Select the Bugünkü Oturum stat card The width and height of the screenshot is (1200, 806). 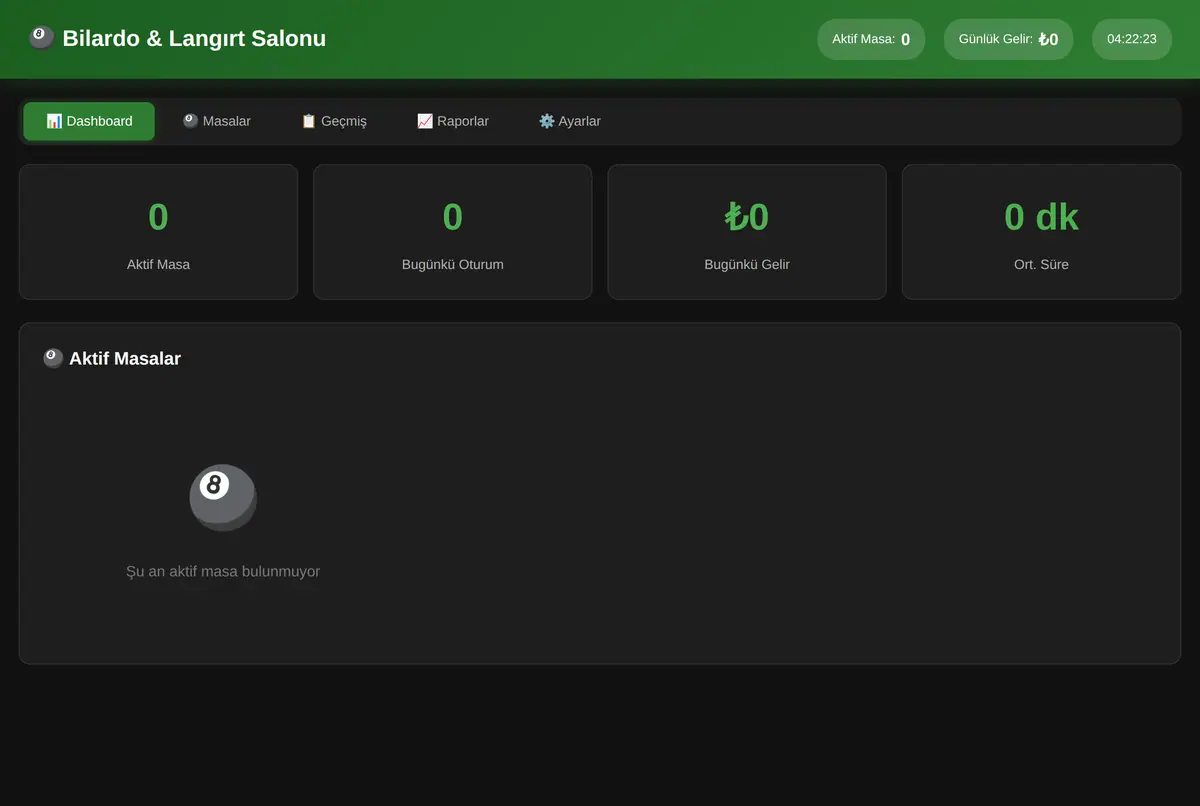453,232
